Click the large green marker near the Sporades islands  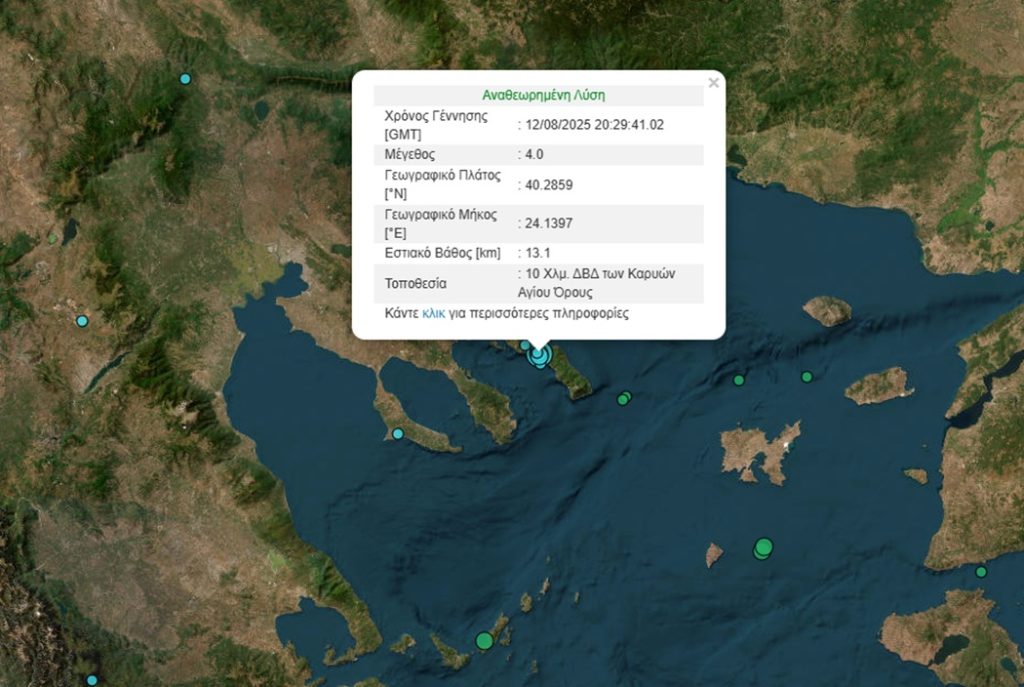coord(484,640)
